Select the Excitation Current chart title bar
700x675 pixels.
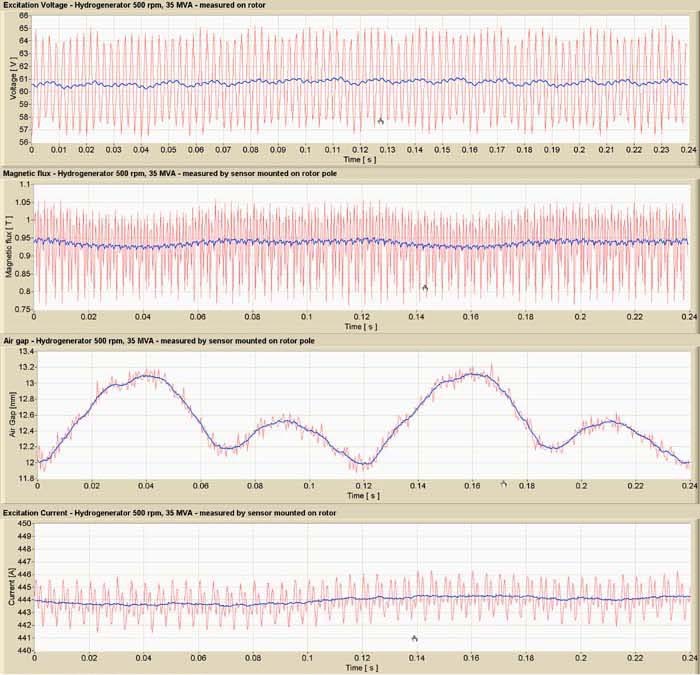click(170, 512)
